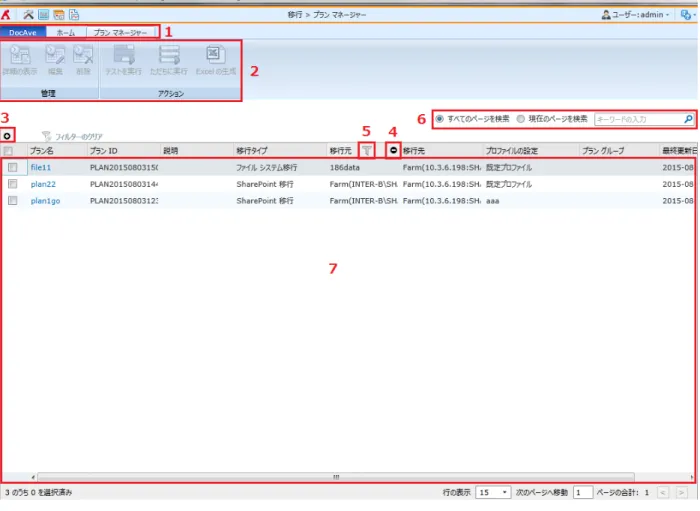This screenshot has width=700, height=511.
Task: Expand the ユーザー: admin dropdown menu
Action: (x=667, y=15)
